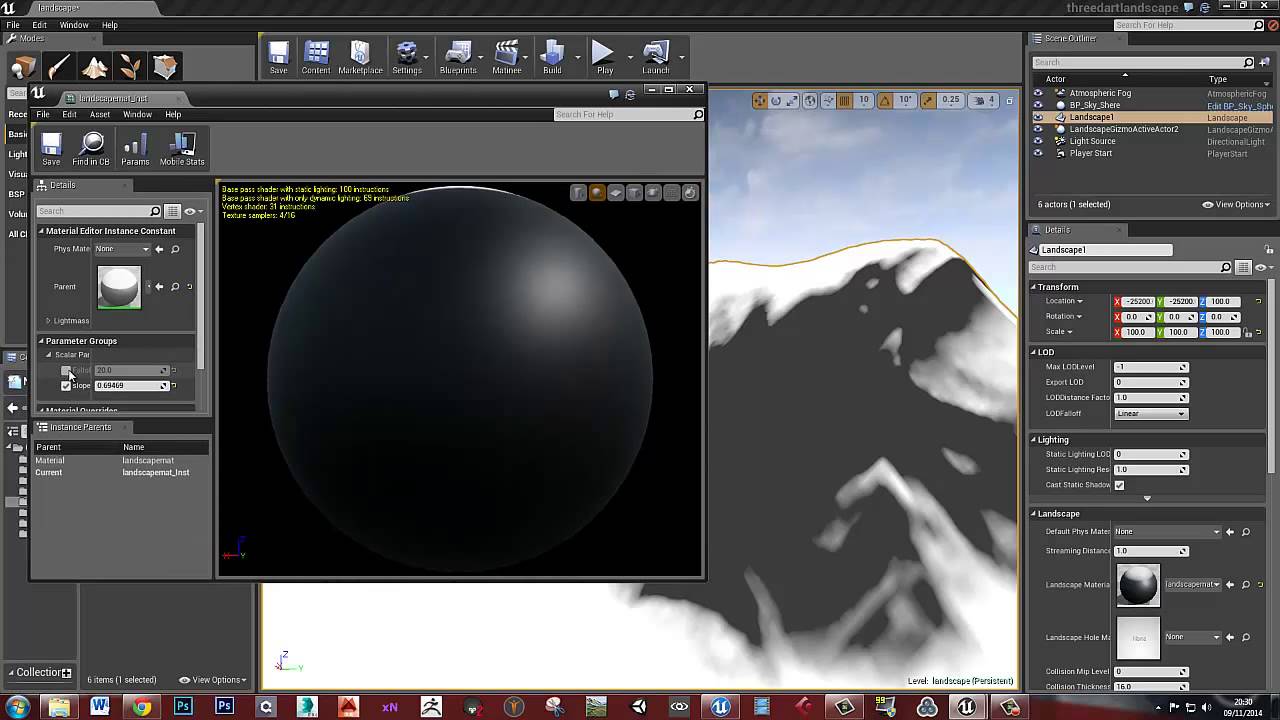The width and height of the screenshot is (1280, 720).
Task: Open material editor Window menu
Action: point(137,114)
